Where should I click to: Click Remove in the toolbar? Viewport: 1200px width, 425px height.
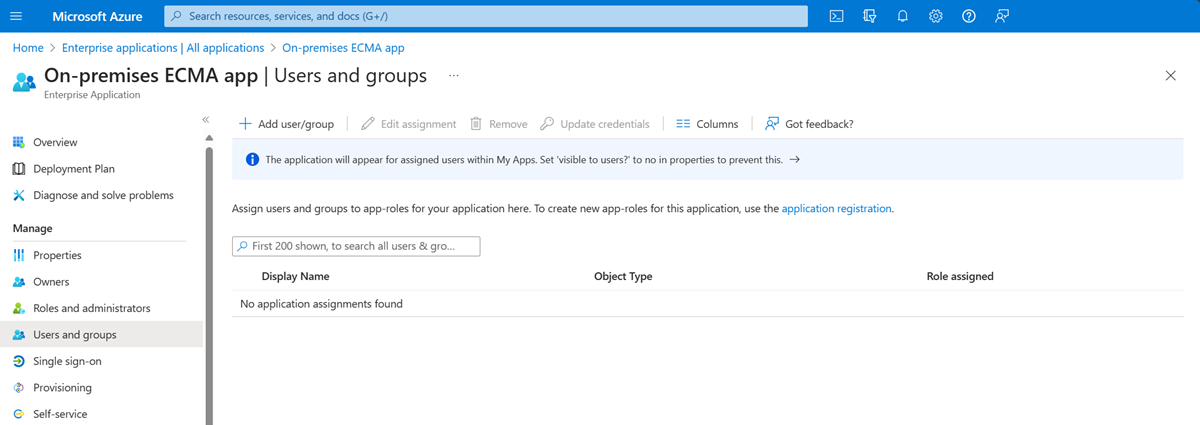click(x=498, y=124)
